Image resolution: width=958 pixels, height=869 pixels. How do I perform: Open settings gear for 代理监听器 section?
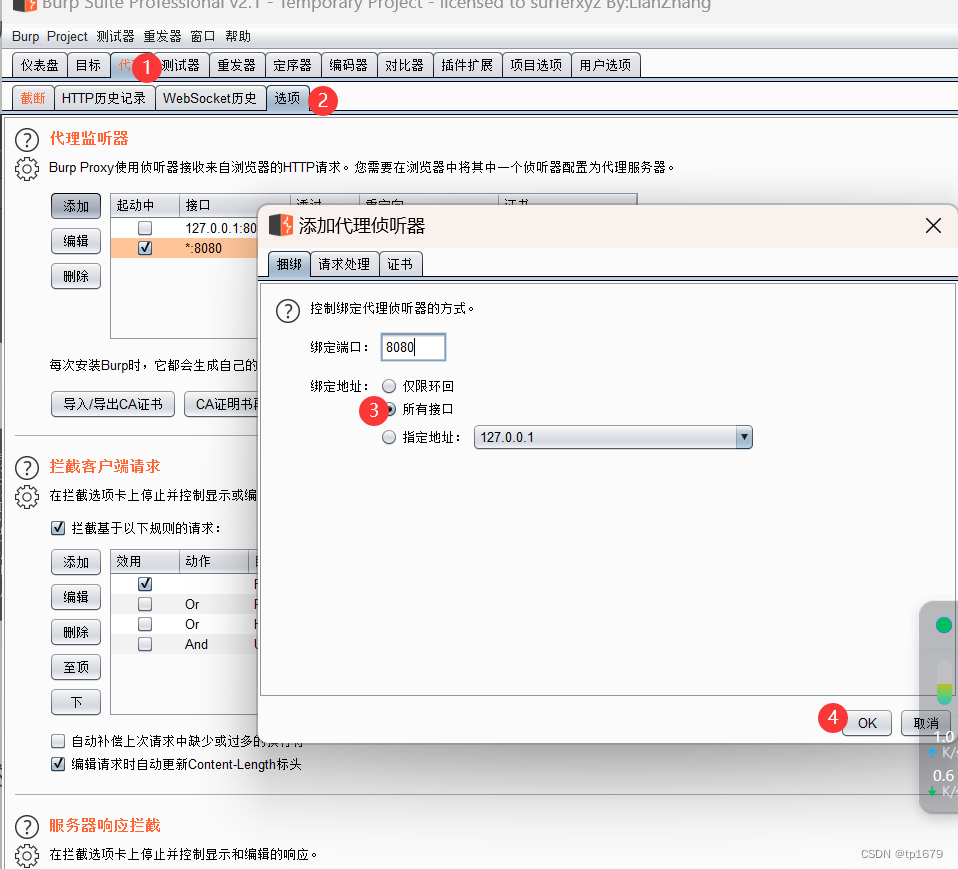[x=27, y=169]
